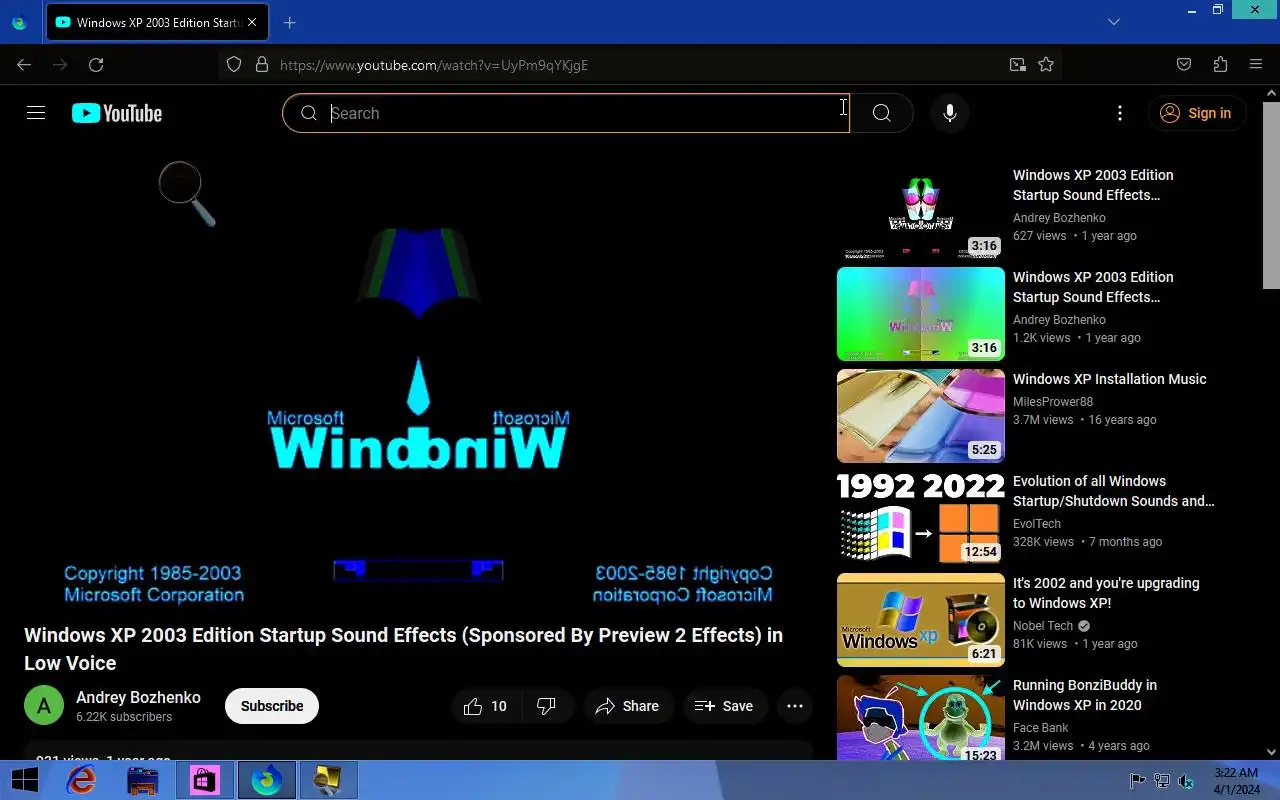Click the Sign in button
Viewport: 1280px width, 800px height.
point(1196,113)
